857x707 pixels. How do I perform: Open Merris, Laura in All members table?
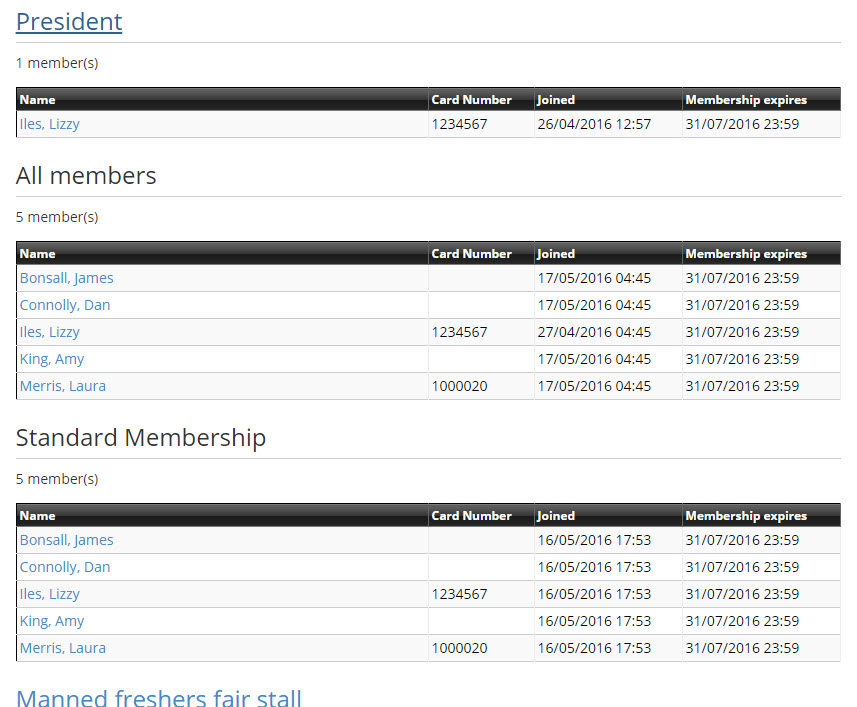point(63,386)
